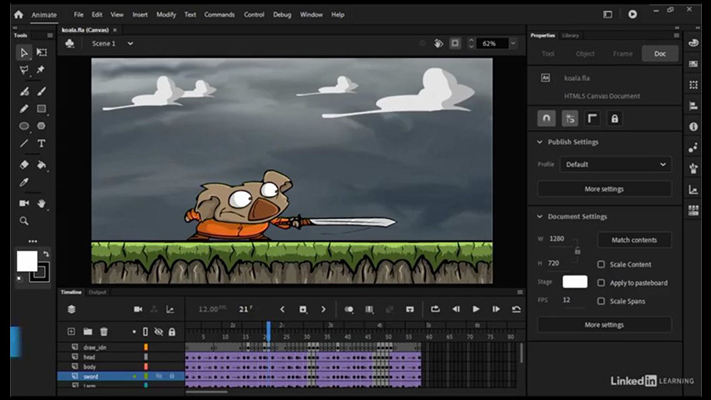Collapse the Publish Settings section
Image resolution: width=711 pixels, height=400 pixels.
tap(541, 142)
